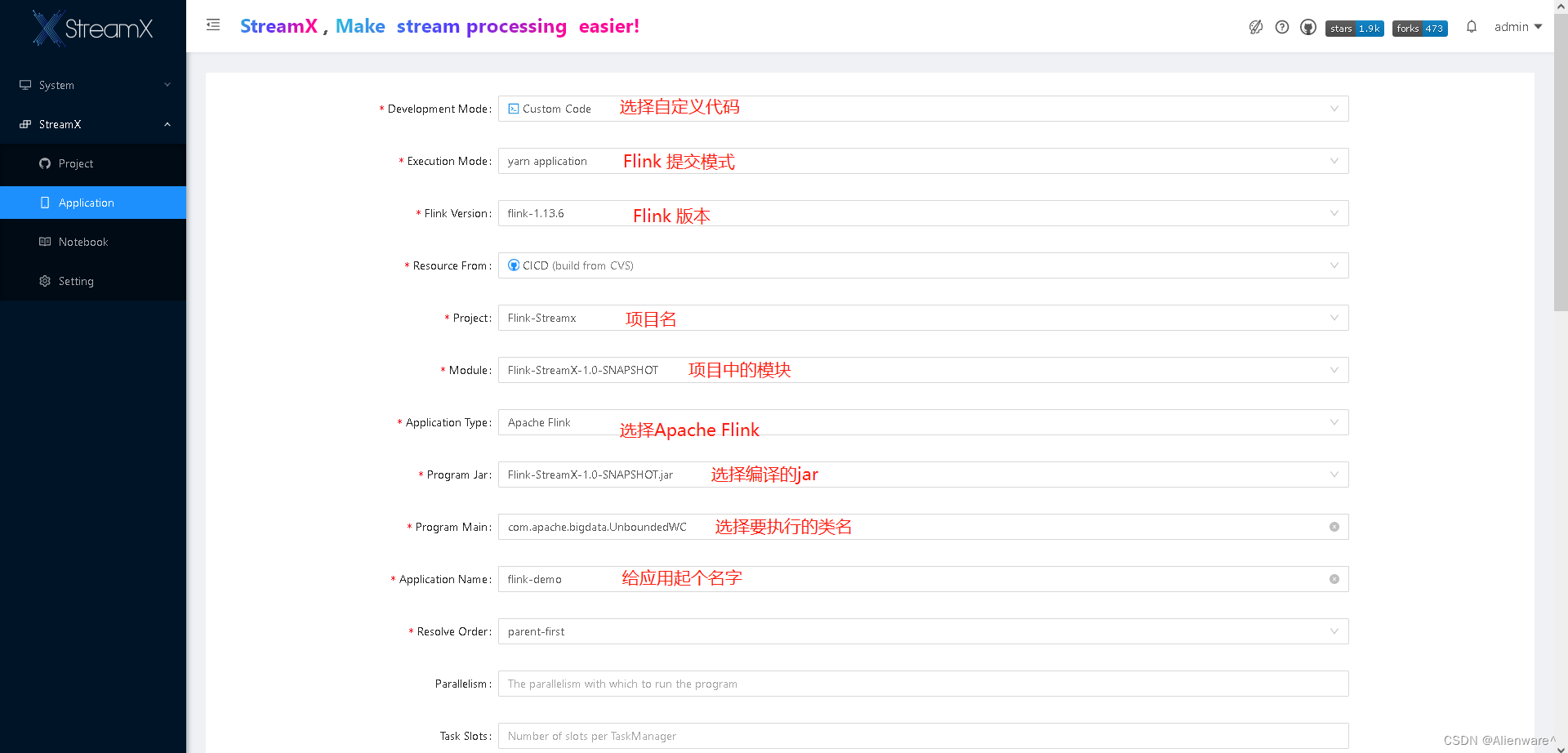
Task: Open the Resource From dropdown
Action: [x=923, y=265]
